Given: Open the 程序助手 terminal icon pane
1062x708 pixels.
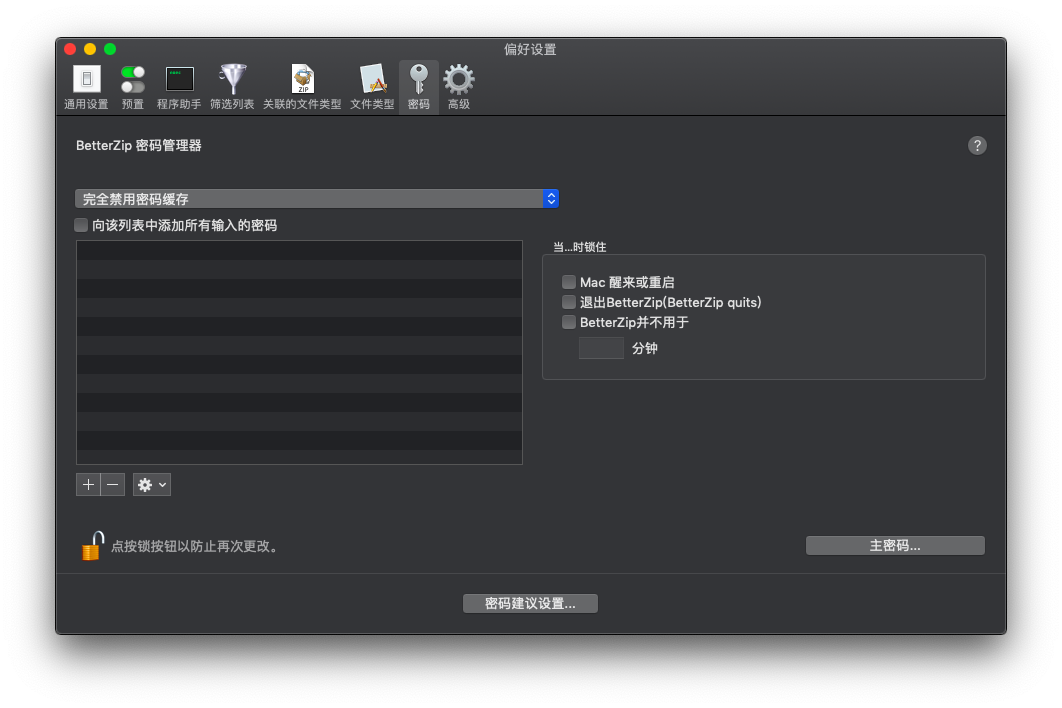Looking at the screenshot, I should tap(179, 86).
